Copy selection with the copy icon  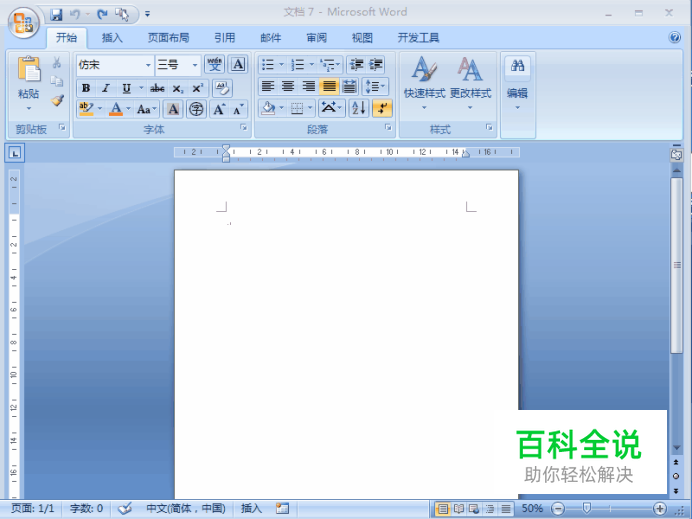coord(56,81)
